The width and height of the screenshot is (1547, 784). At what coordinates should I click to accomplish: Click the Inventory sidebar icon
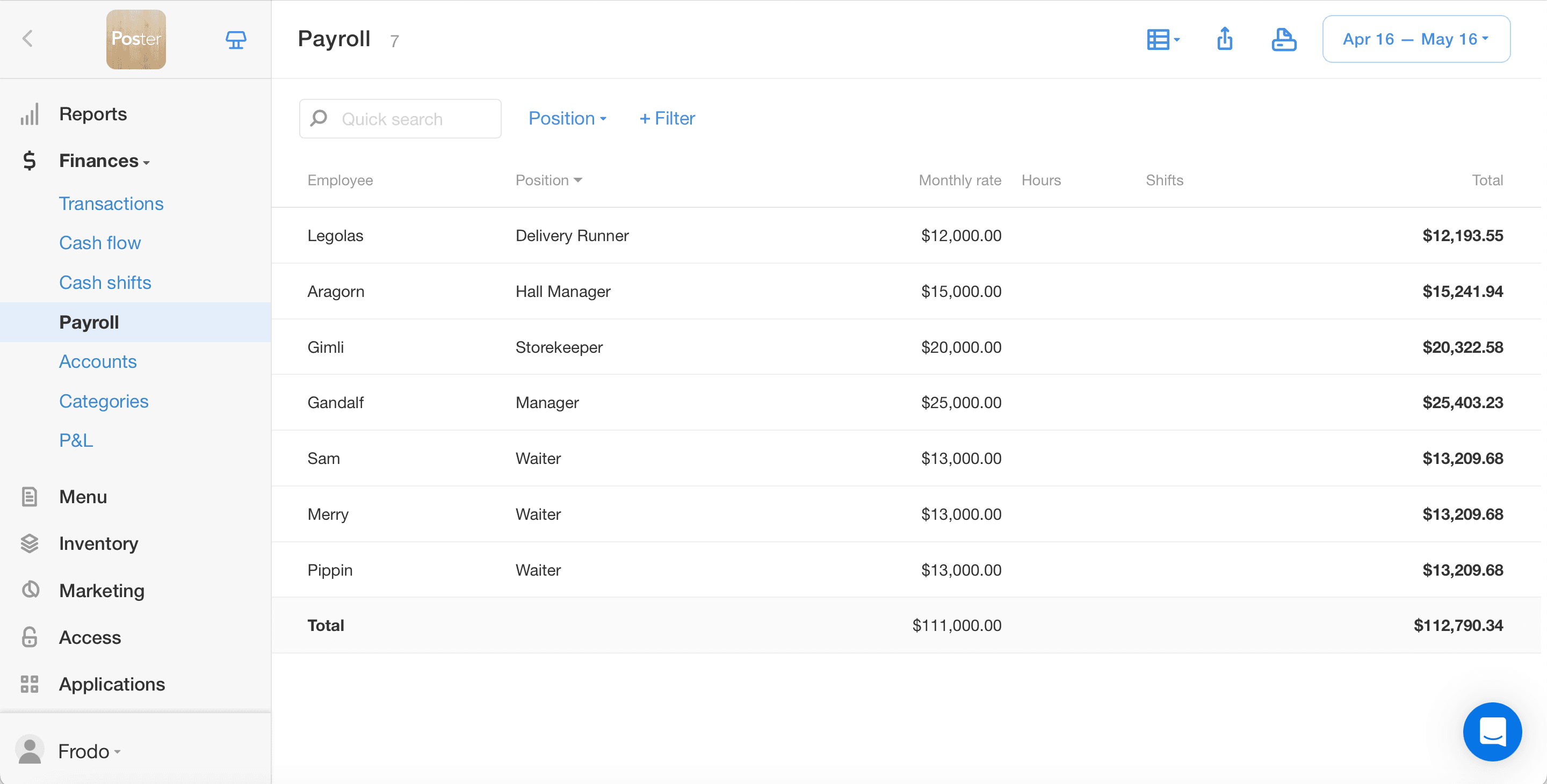click(29, 543)
